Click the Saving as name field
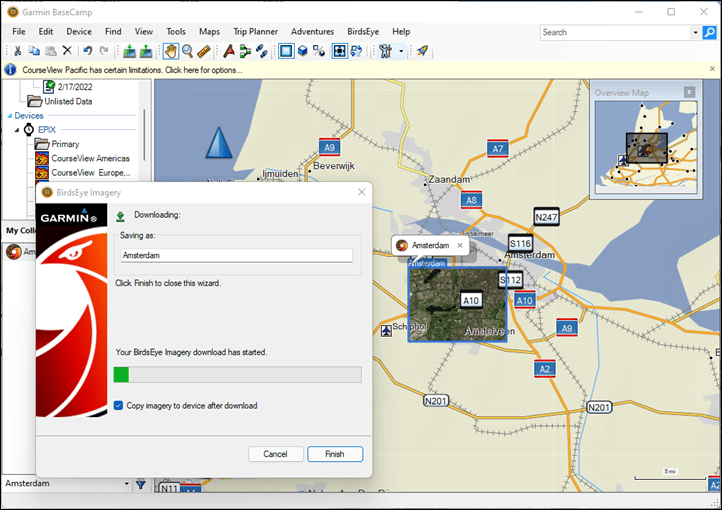 tap(237, 255)
